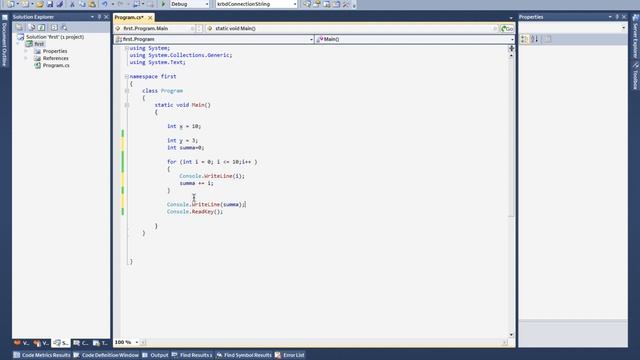Open the Error List tab
This screenshot has width=640, height=360.
290,355
